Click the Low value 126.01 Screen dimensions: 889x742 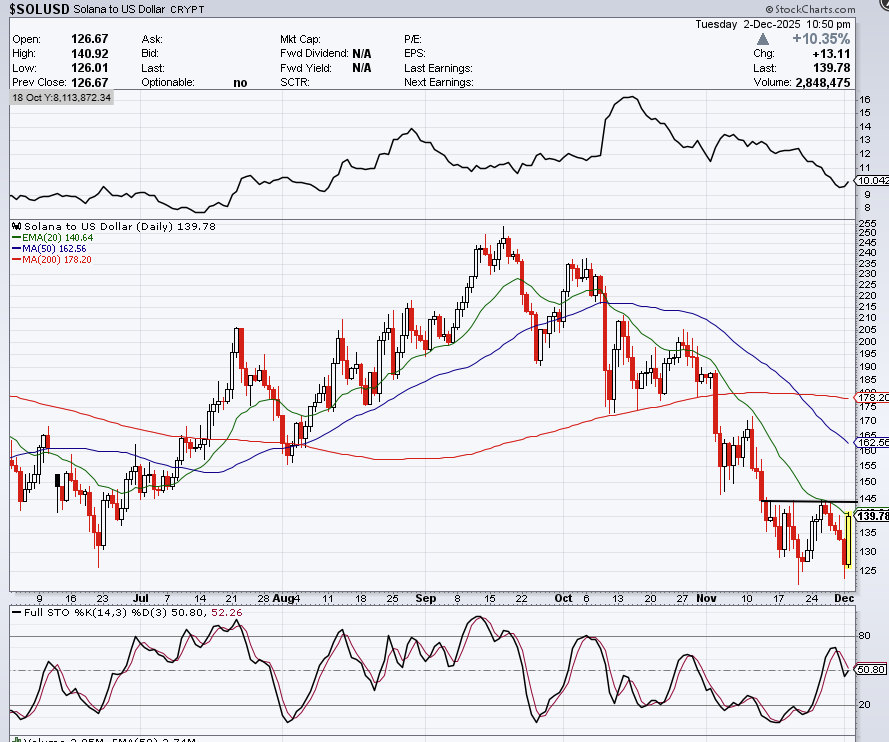click(x=90, y=67)
